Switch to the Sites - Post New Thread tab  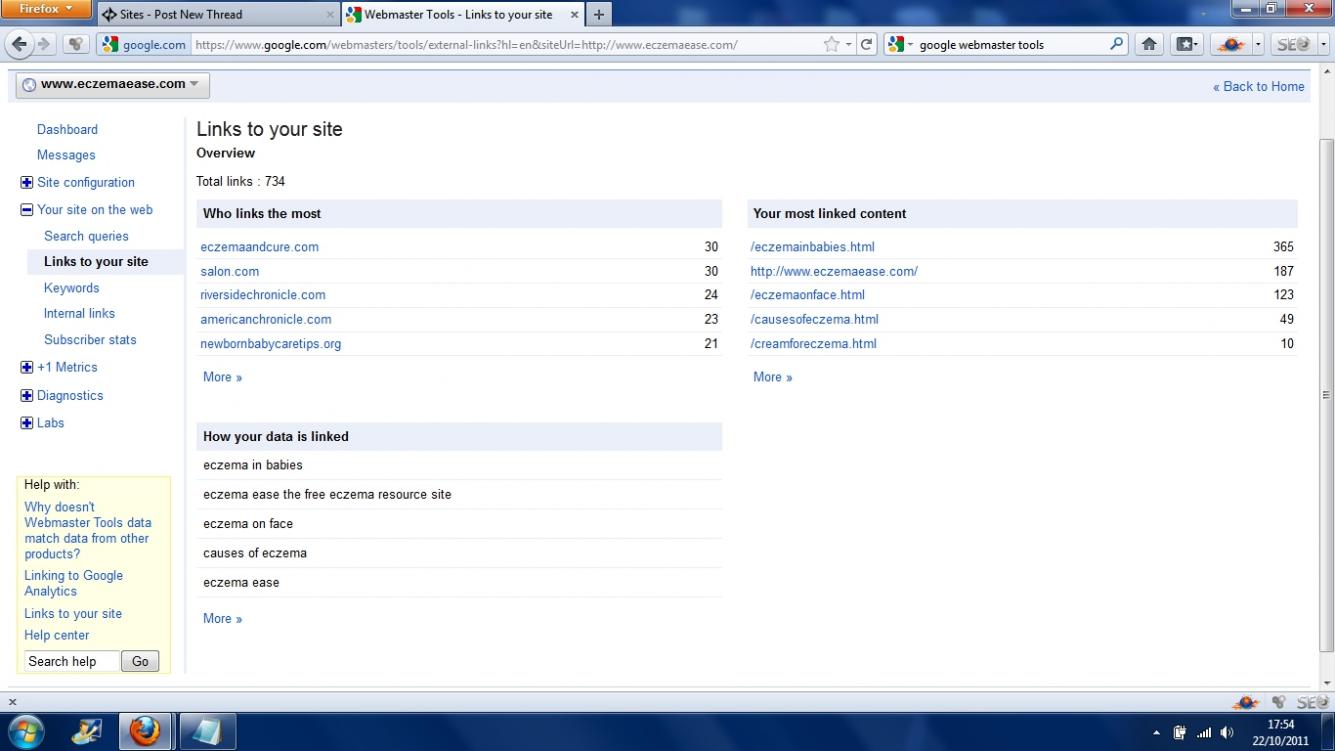click(218, 15)
